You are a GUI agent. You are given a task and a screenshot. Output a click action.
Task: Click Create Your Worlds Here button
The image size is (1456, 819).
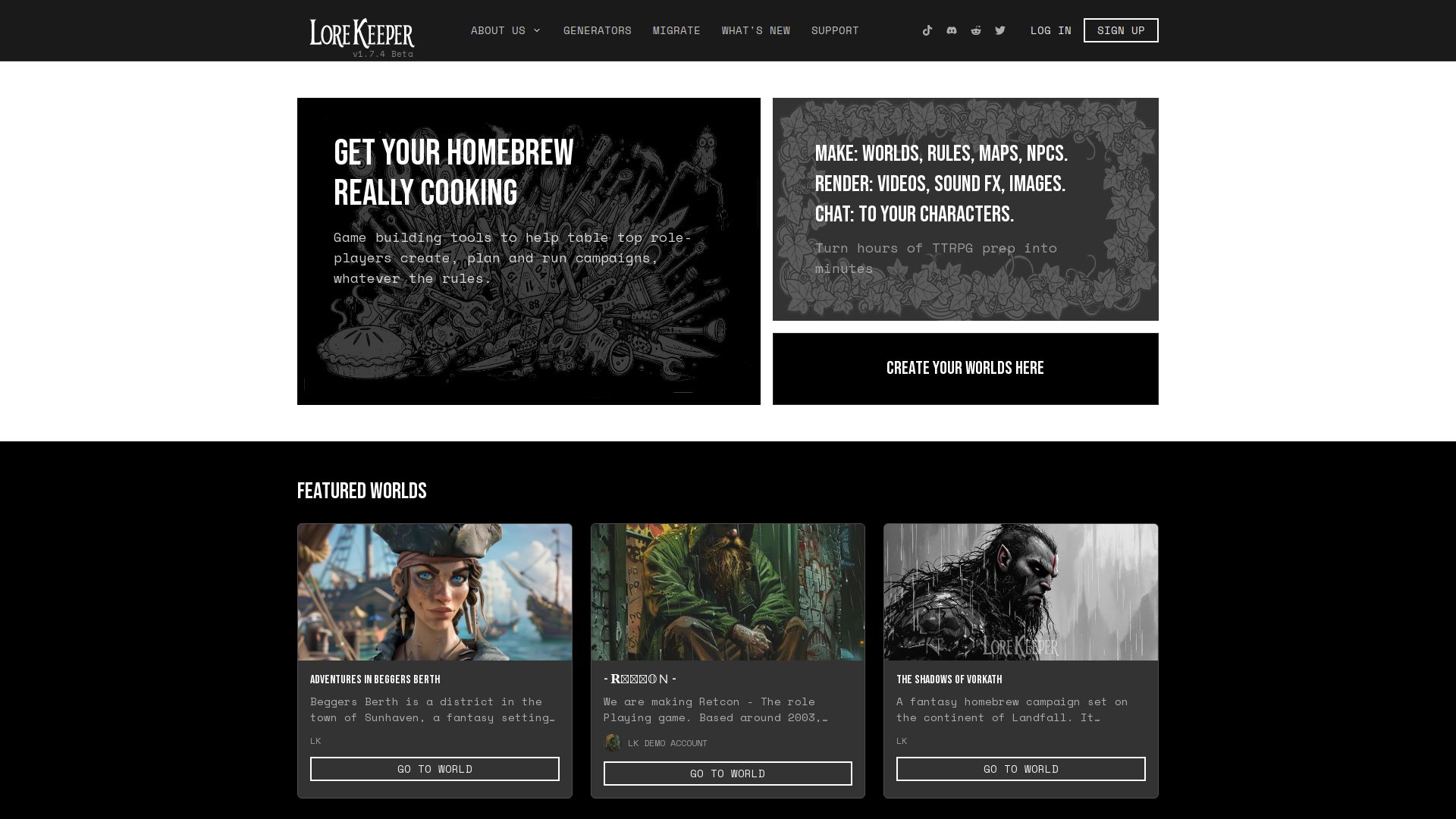coord(965,369)
